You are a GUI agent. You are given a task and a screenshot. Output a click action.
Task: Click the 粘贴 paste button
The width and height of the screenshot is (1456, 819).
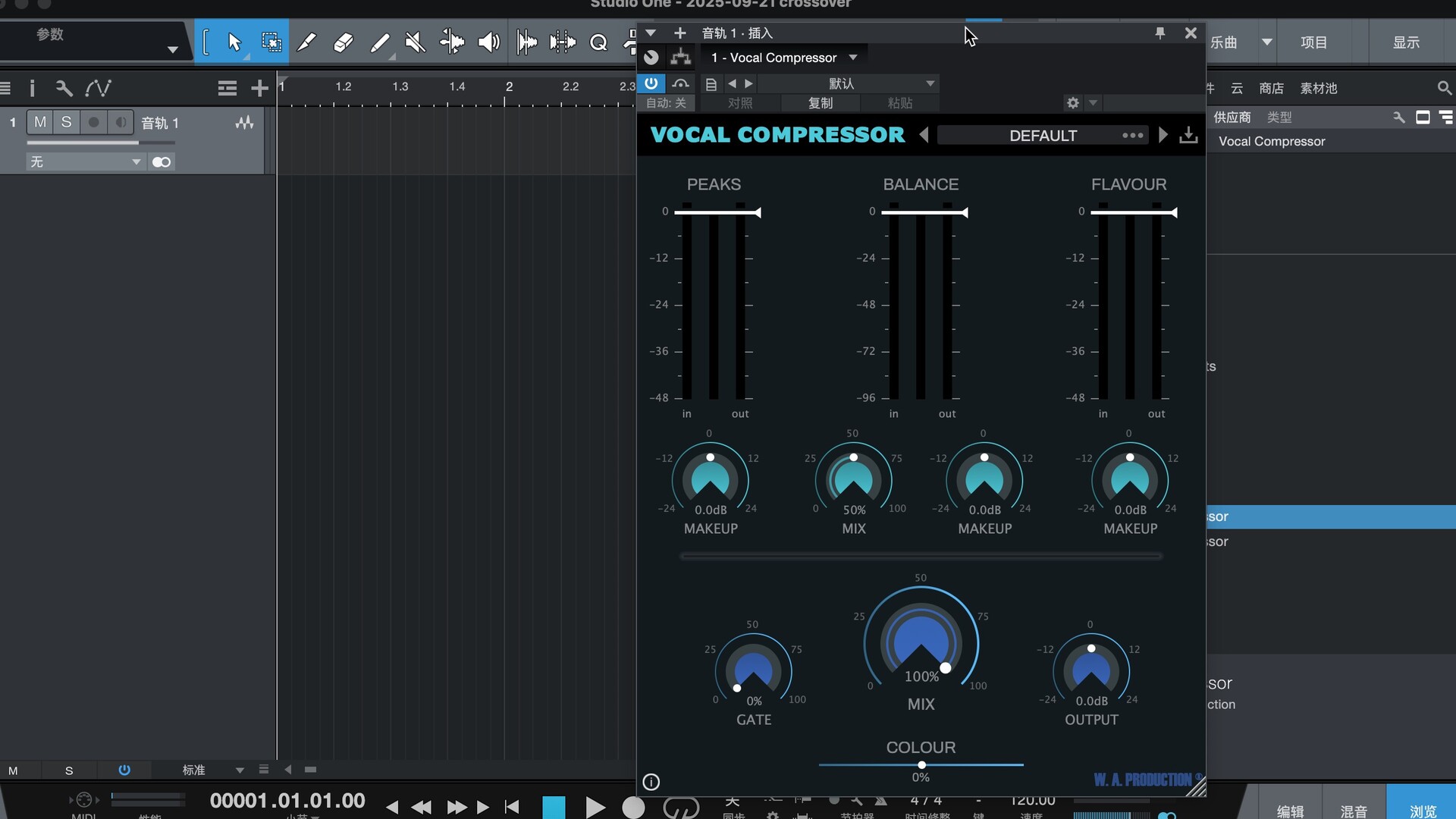point(900,103)
